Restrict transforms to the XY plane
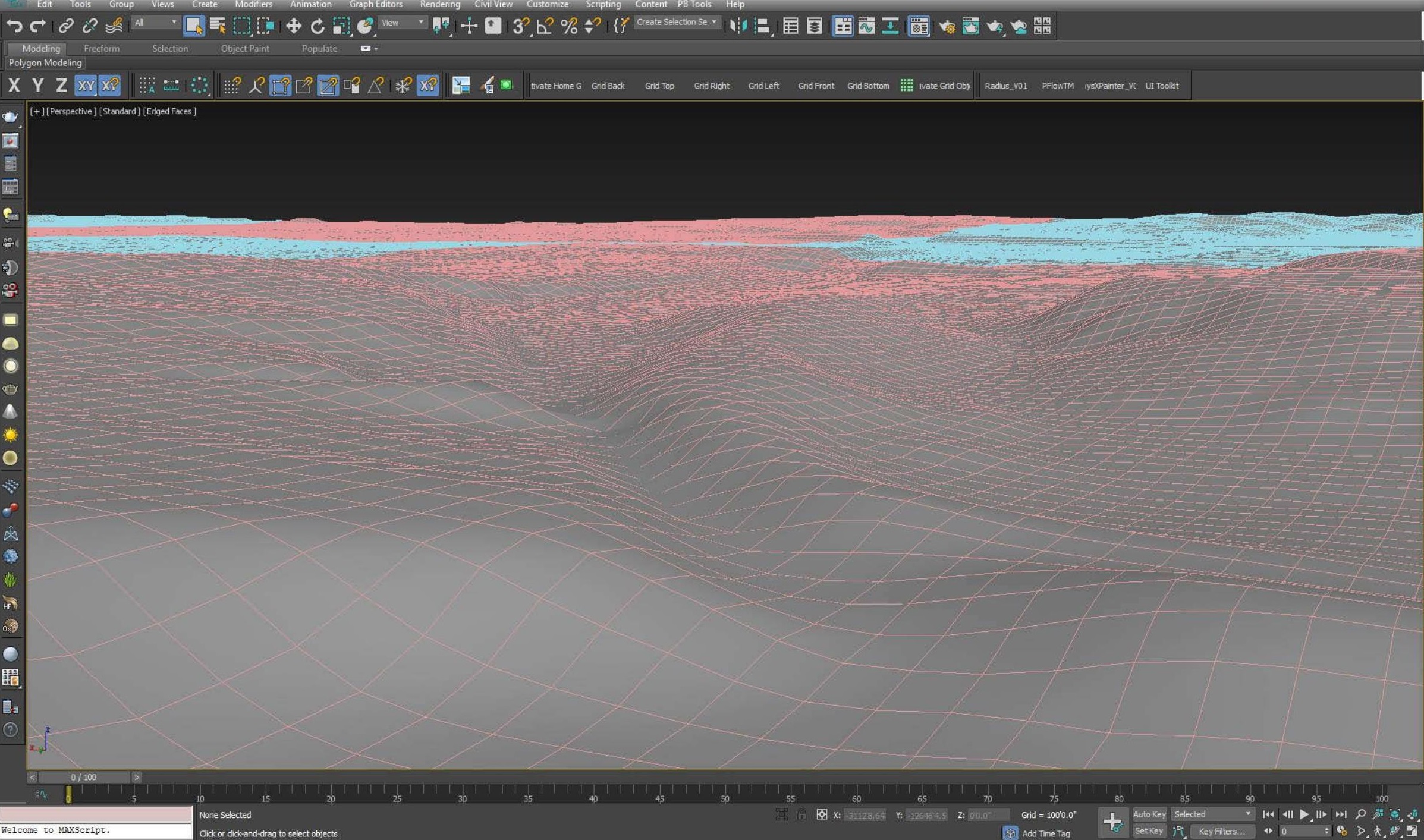Screen dimensions: 1424x840 (86, 85)
